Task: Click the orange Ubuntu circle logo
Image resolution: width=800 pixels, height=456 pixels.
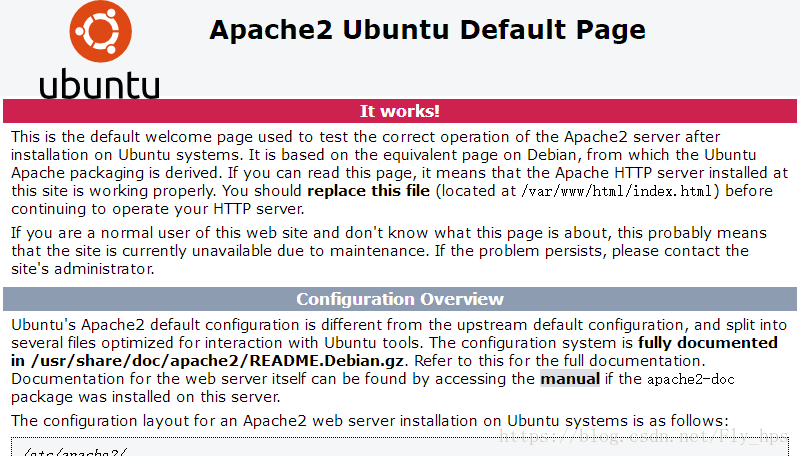Action: (101, 31)
